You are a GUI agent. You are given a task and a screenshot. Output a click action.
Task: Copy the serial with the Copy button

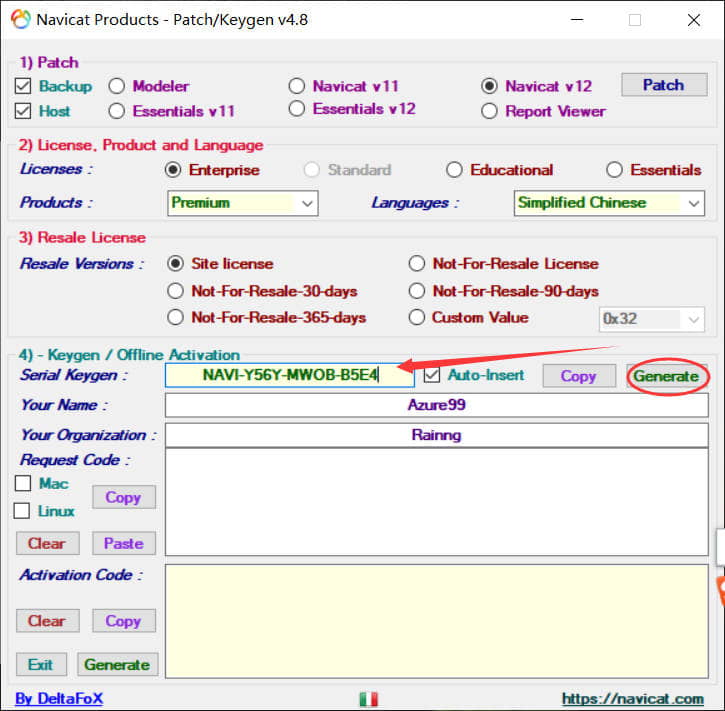pos(579,375)
